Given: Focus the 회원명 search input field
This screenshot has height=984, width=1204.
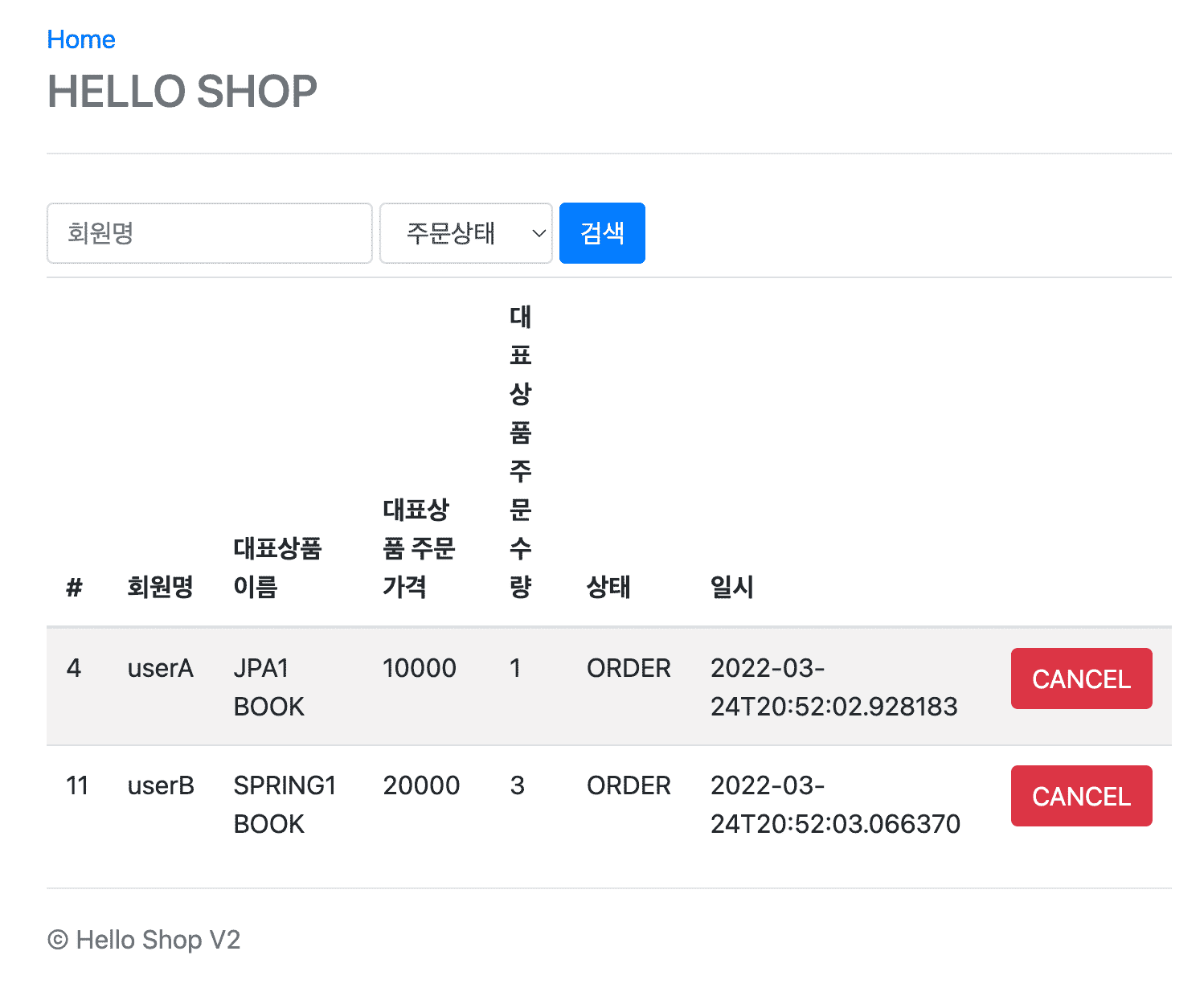Looking at the screenshot, I should click(209, 233).
